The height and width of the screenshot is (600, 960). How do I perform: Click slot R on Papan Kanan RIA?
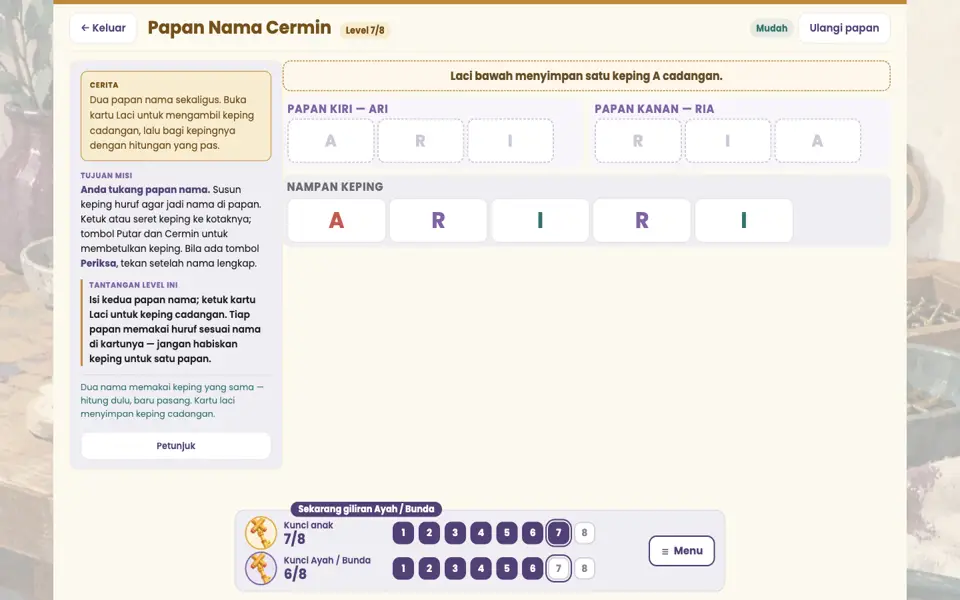638,141
